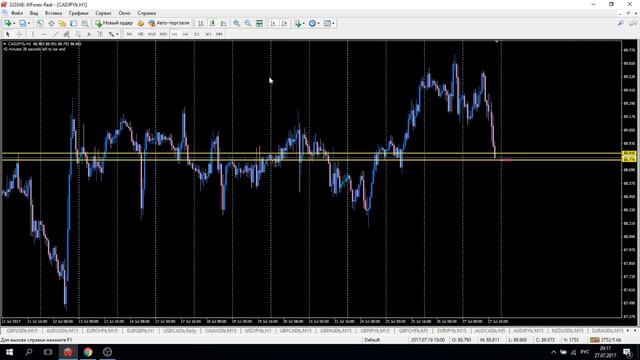Select the text (A) drawing tool
The image size is (640, 360).
click(89, 34)
